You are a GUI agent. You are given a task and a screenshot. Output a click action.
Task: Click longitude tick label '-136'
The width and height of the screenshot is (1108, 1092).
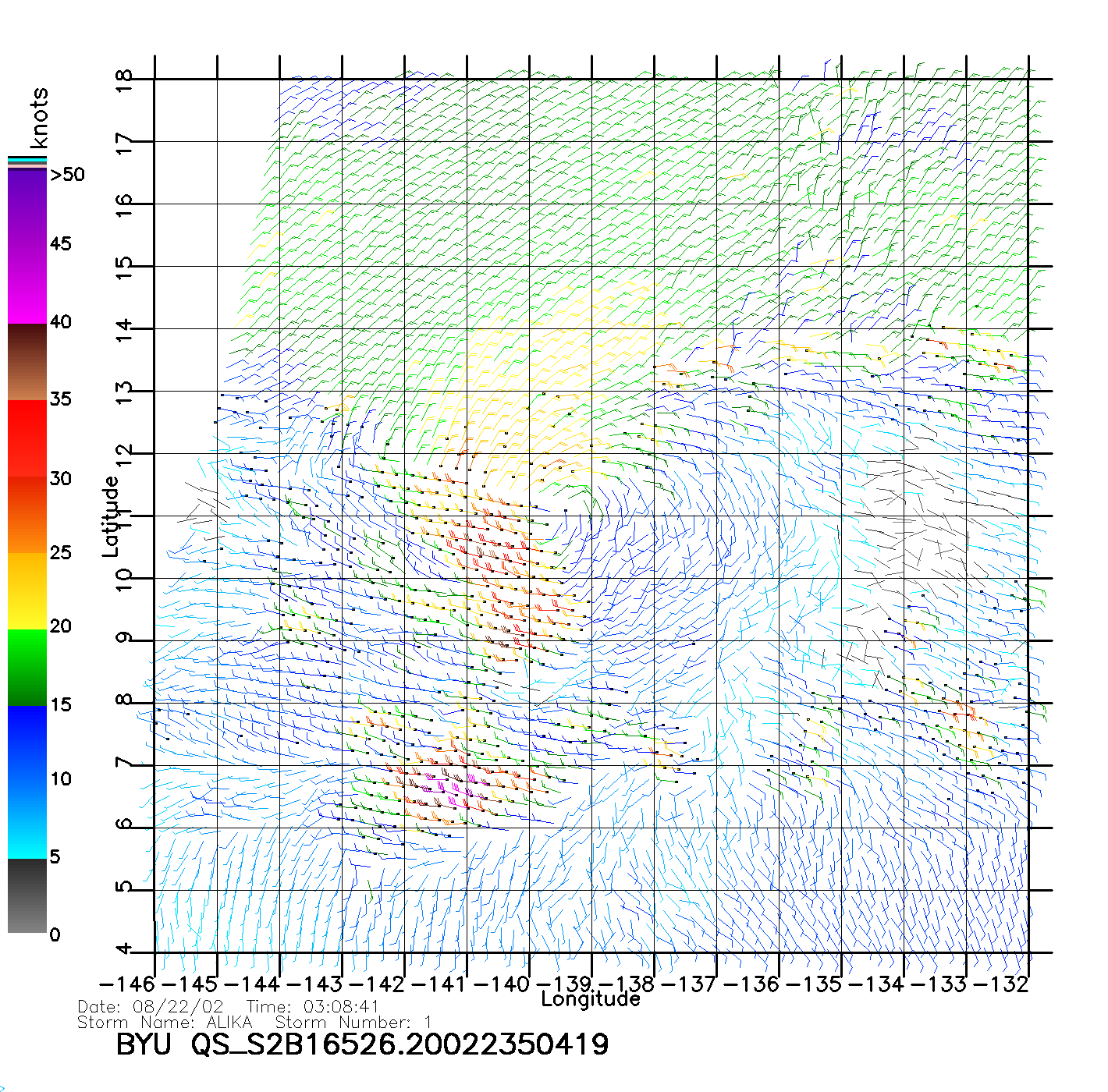(751, 984)
